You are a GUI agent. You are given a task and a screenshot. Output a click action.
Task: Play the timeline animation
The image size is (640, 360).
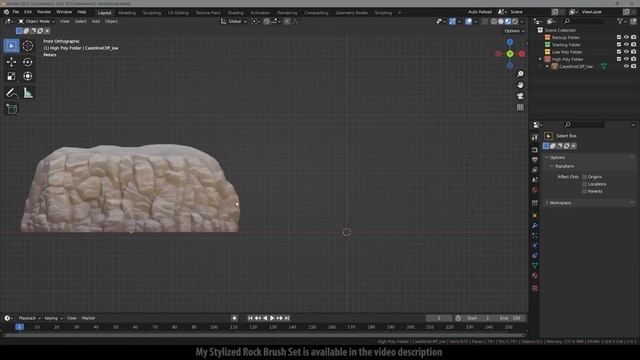pyautogui.click(x=272, y=318)
